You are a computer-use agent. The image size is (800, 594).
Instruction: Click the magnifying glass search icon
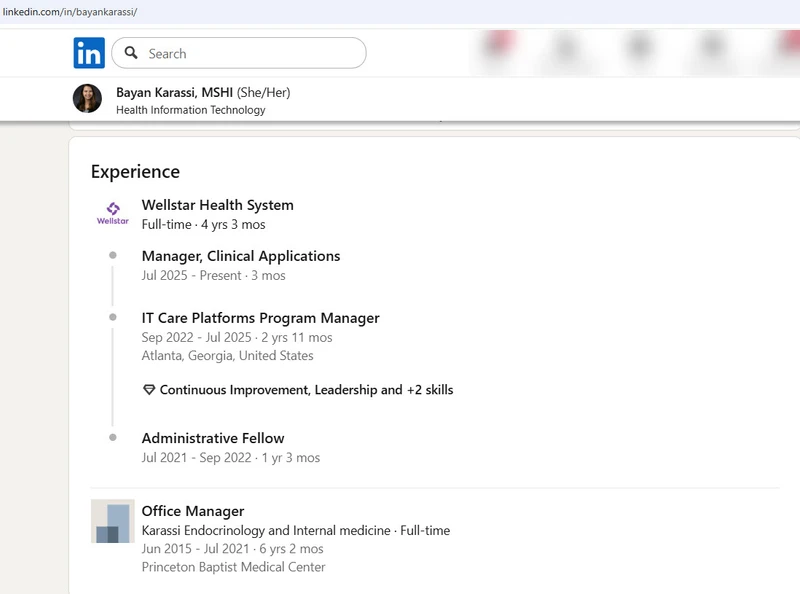pyautogui.click(x=131, y=53)
